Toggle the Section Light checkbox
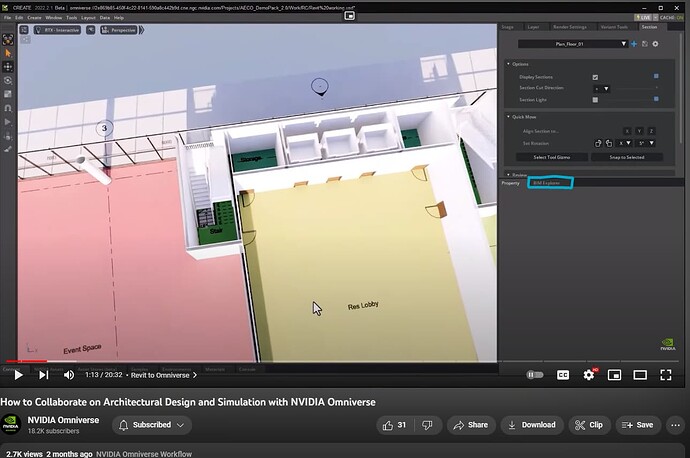This screenshot has width=690, height=458. coord(595,100)
